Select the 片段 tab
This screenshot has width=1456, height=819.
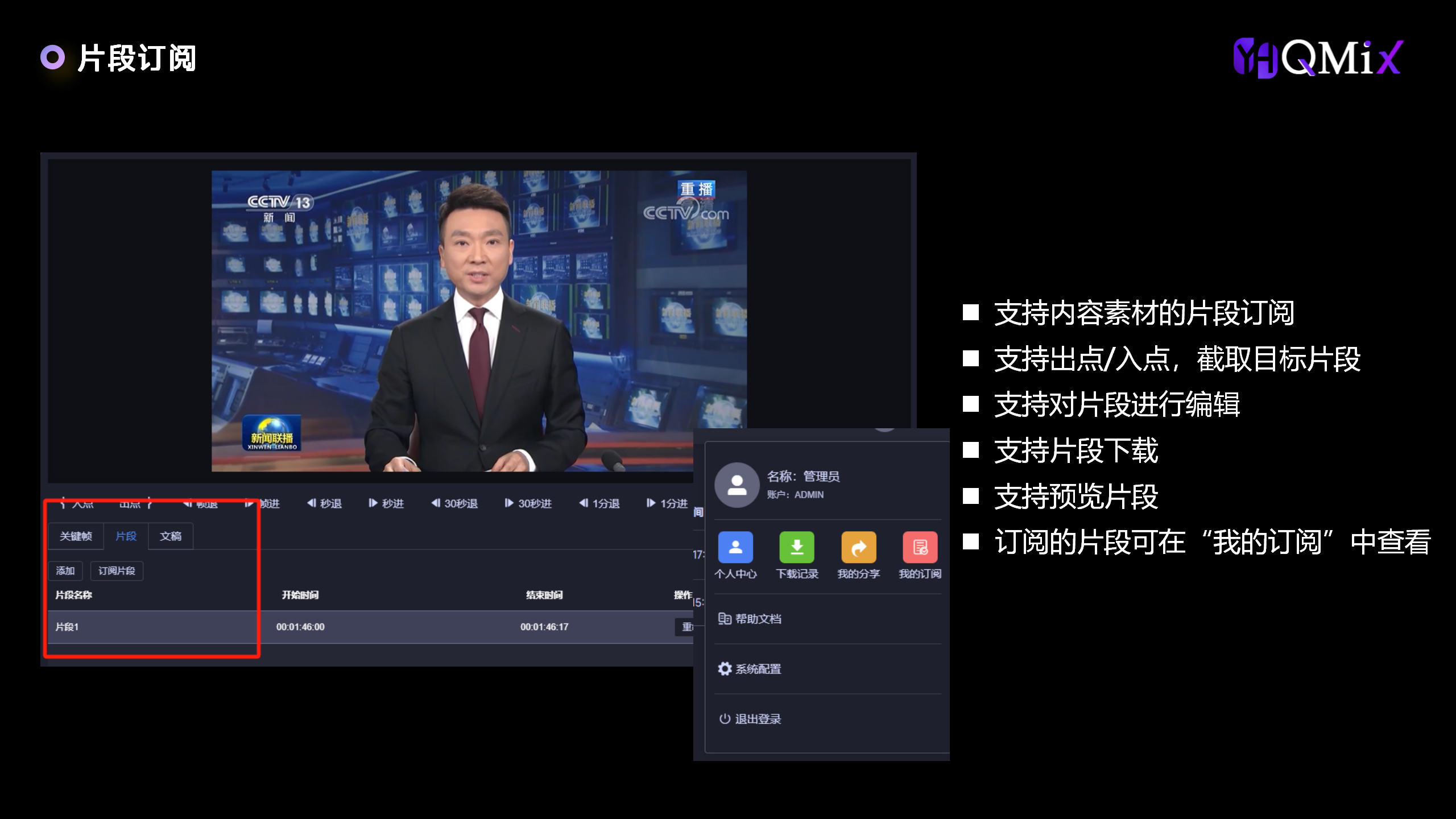pos(126,536)
